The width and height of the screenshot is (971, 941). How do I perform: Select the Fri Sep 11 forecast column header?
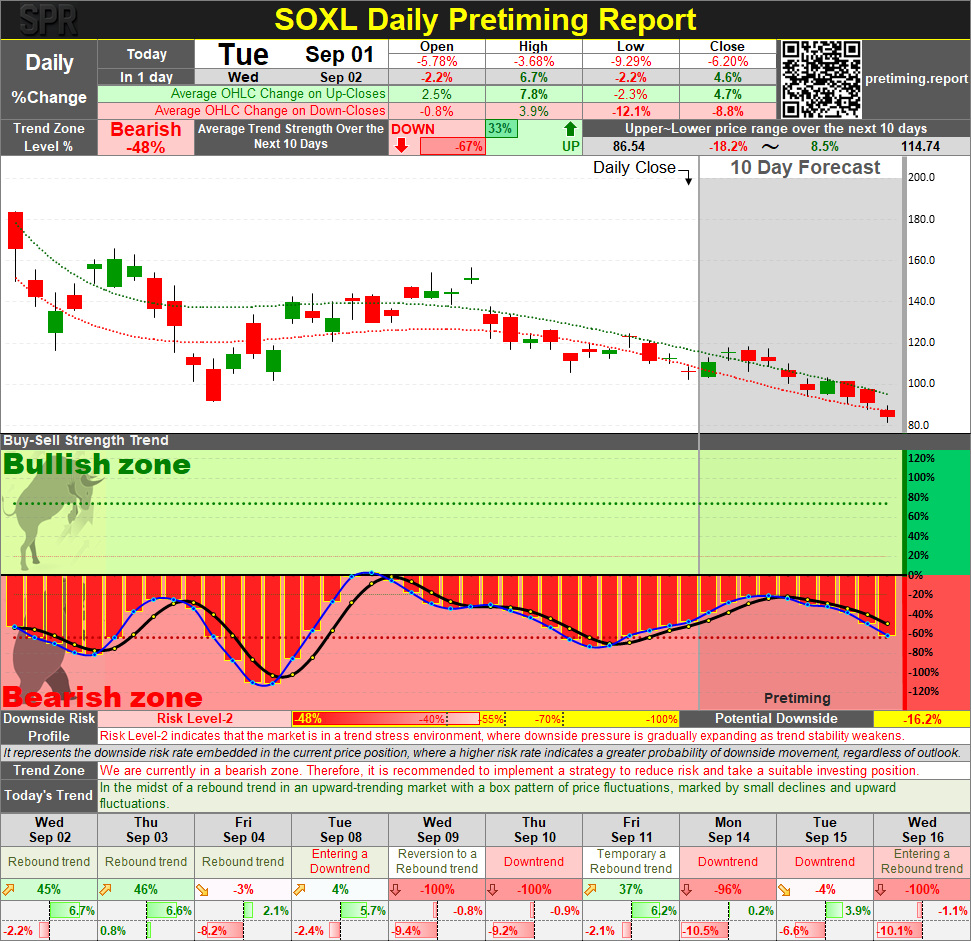tap(631, 830)
